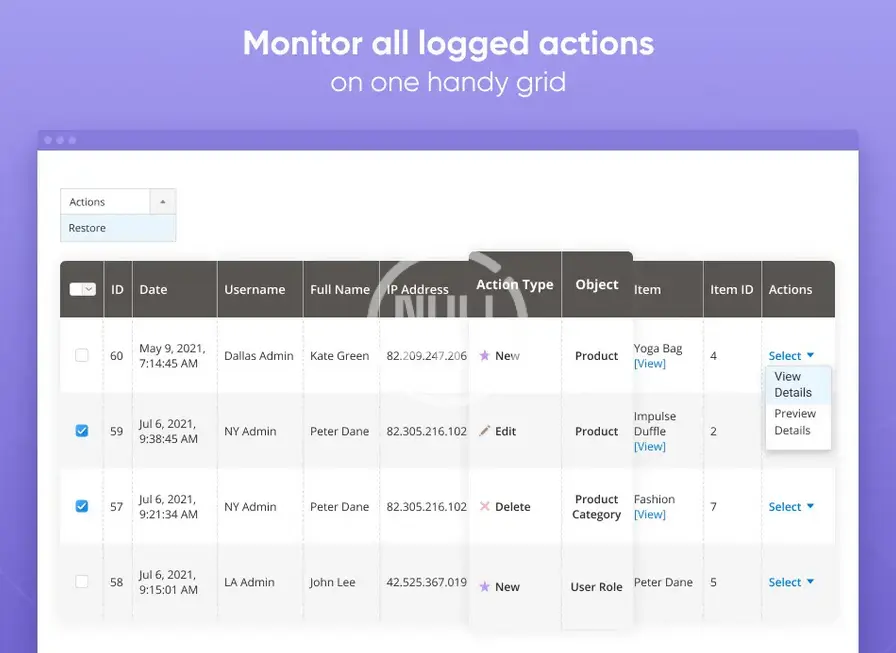Tick the checkbox for row ID 60
This screenshot has height=653, width=896.
(x=82, y=355)
